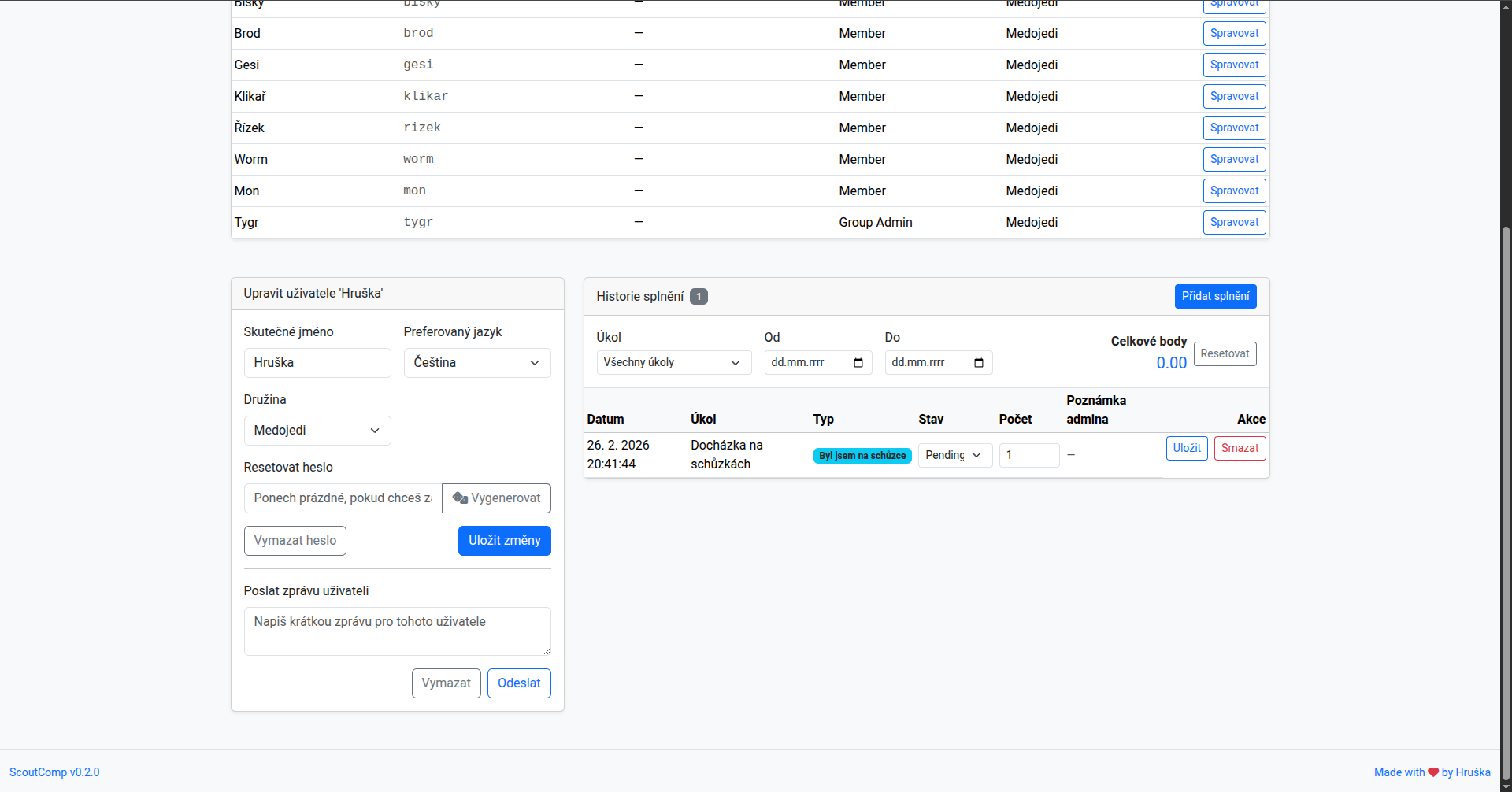Save changes with Uložit změny
1512x792 pixels.
click(x=504, y=541)
